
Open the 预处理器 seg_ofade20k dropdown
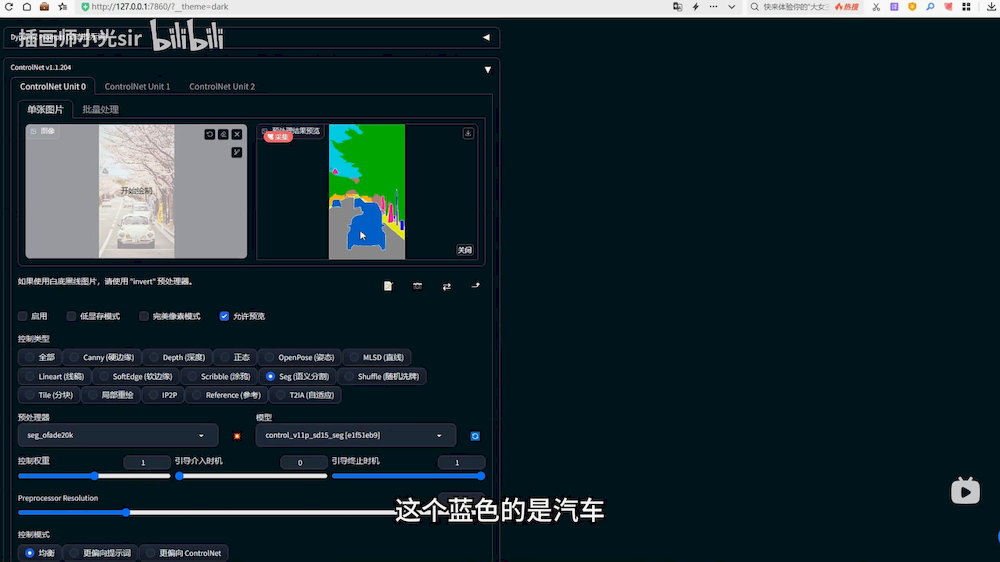[x=118, y=436]
